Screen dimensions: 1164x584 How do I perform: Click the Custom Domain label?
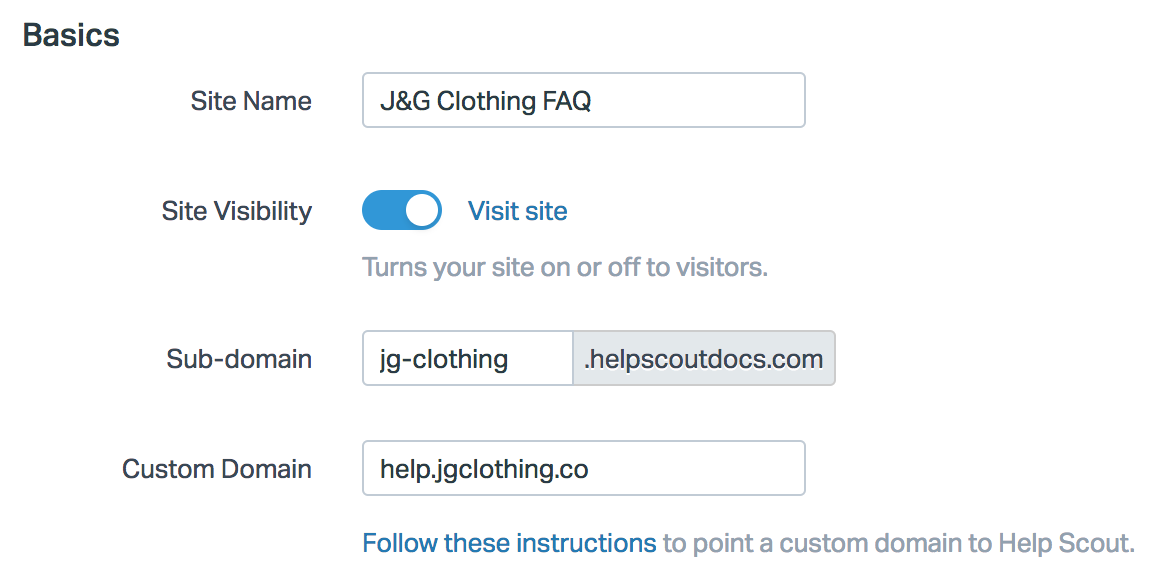(217, 469)
